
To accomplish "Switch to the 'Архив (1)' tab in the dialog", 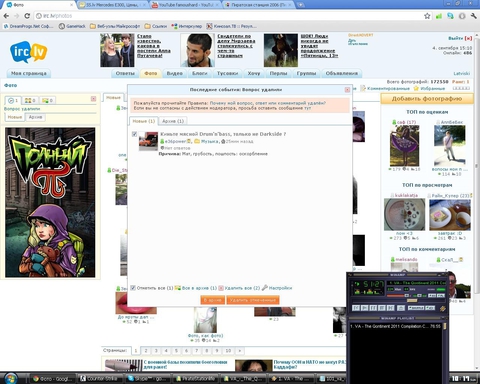I will click(173, 121).
